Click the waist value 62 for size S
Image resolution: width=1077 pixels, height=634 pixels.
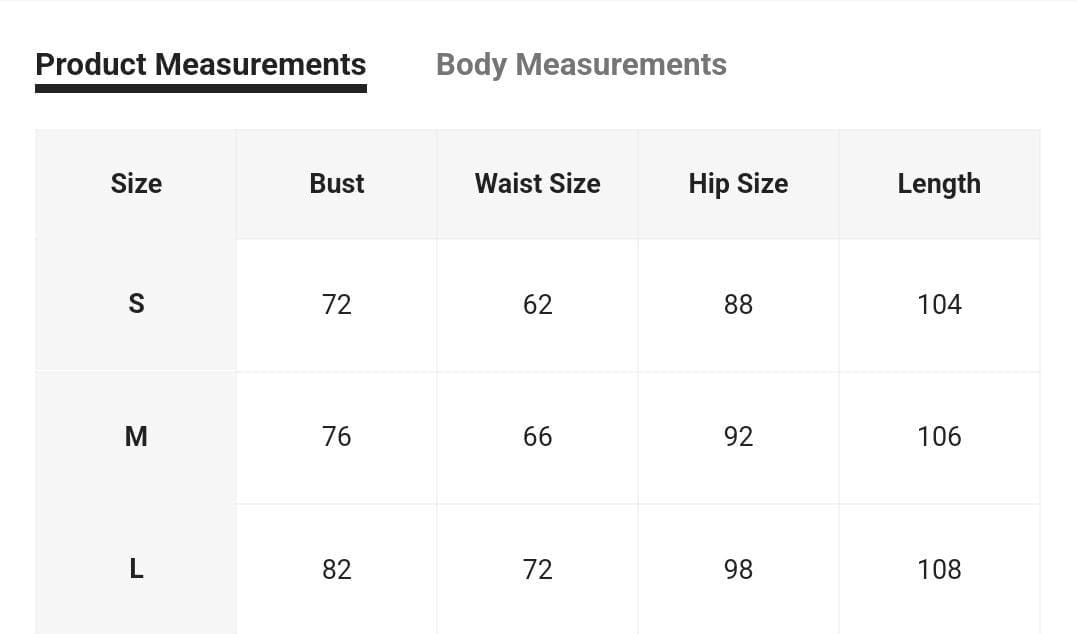coord(537,304)
